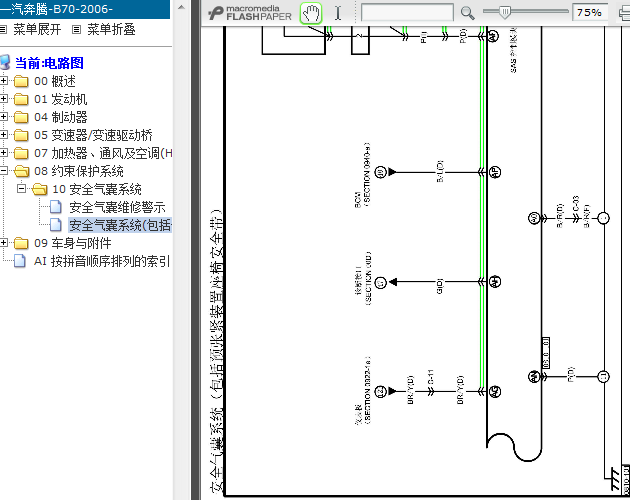The width and height of the screenshot is (630, 500).
Task: Click folder icon of 07 加热器
Action: 21,153
